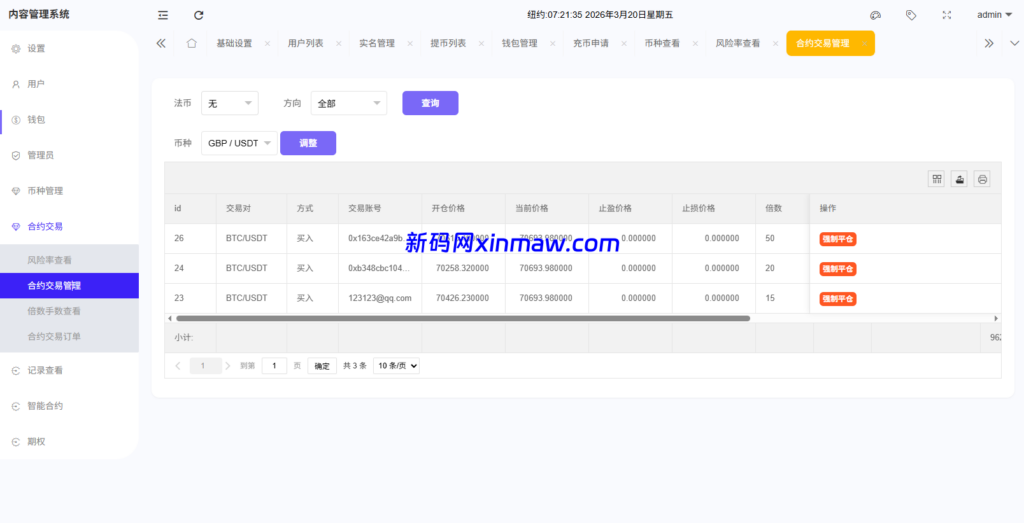Click the 确定 pagination button
The width and height of the screenshot is (1024, 523).
pyautogui.click(x=322, y=366)
